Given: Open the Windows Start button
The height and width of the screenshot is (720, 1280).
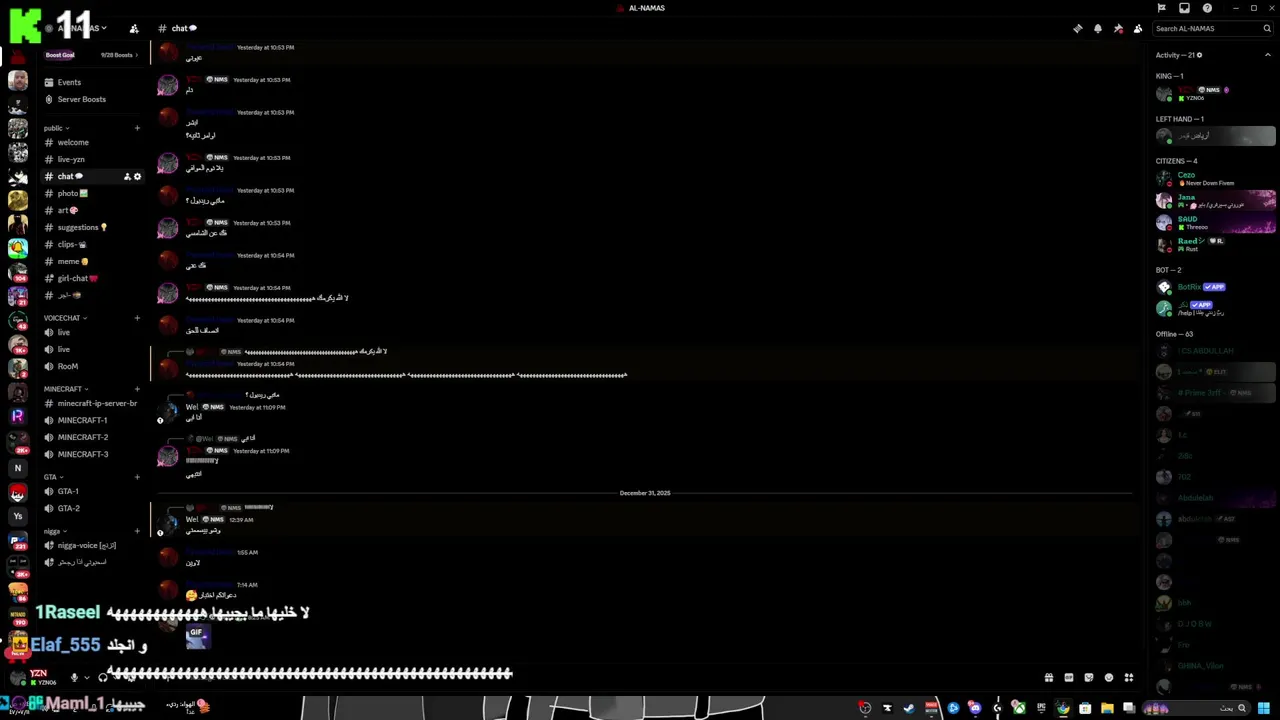Looking at the screenshot, I should 1263,708.
